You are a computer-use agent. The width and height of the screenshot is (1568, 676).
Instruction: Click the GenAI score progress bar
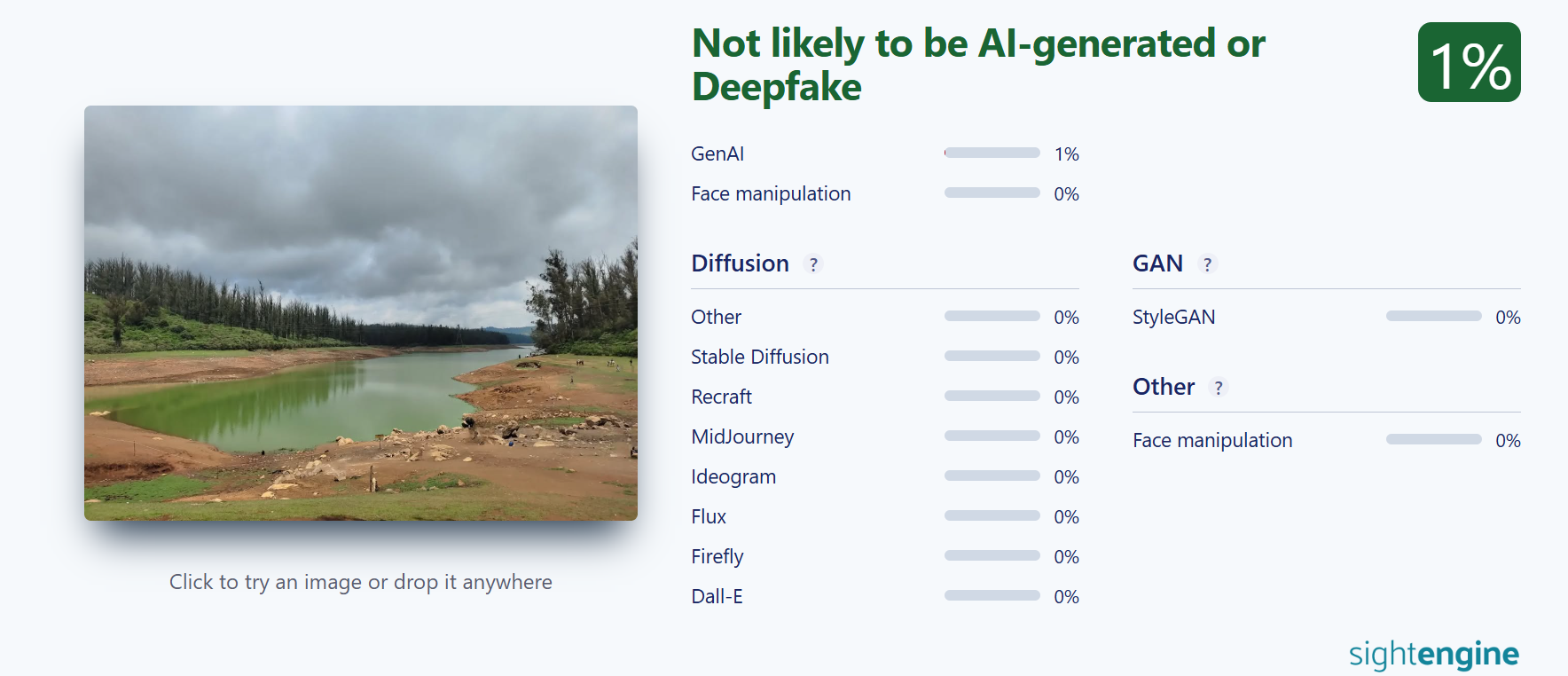[x=992, y=153]
